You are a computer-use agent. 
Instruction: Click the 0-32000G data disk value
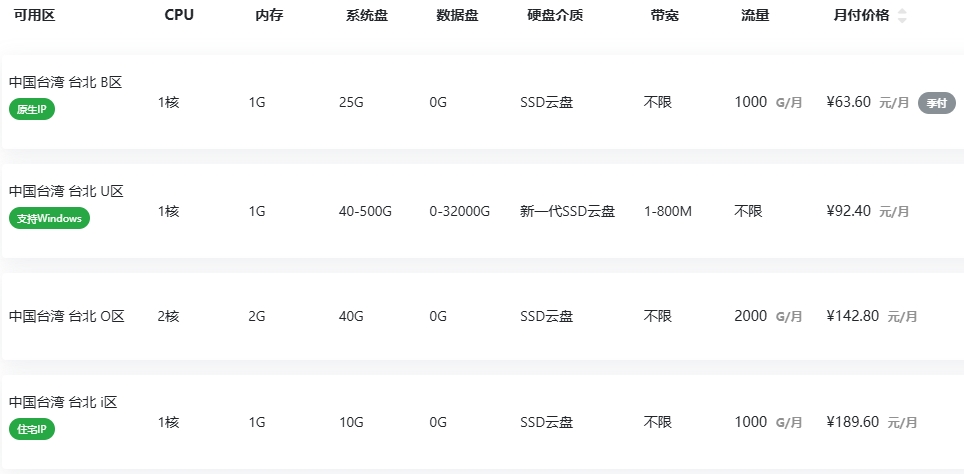point(459,211)
